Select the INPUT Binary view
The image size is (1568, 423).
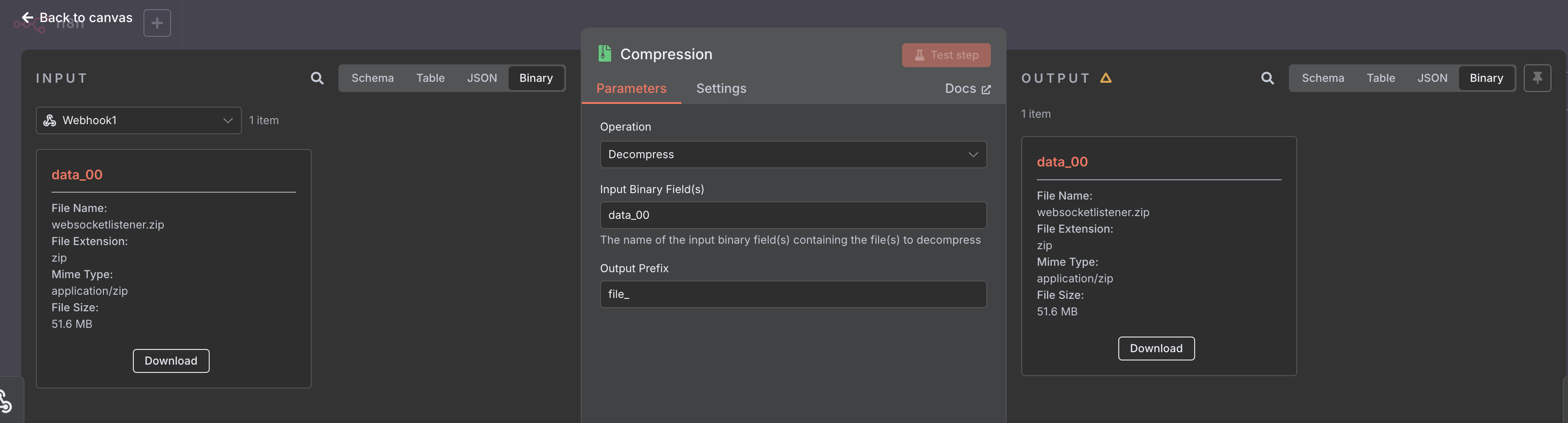pos(536,78)
